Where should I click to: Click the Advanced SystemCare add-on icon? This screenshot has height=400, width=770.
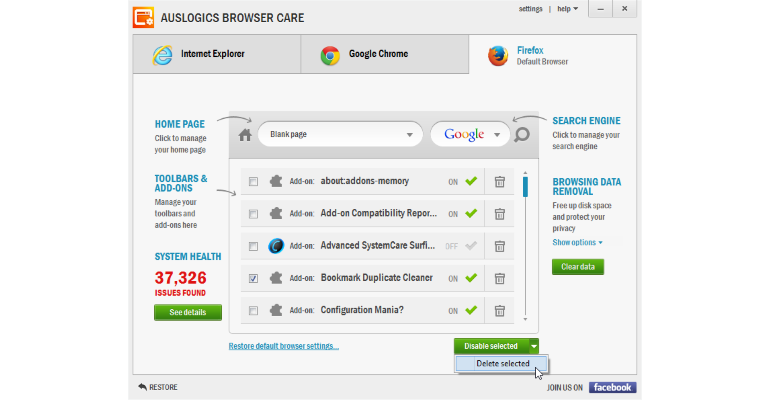coord(276,246)
